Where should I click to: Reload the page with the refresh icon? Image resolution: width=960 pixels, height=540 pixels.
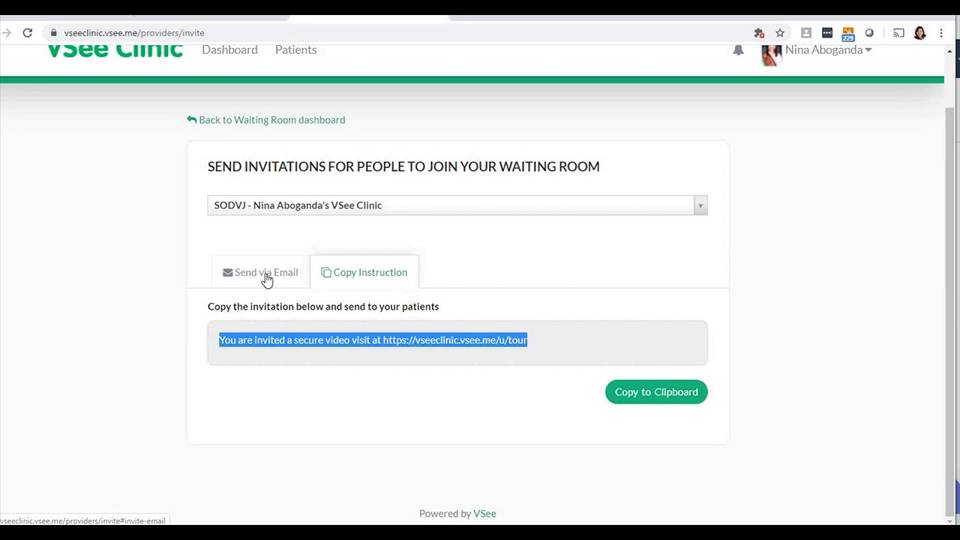[x=28, y=33]
